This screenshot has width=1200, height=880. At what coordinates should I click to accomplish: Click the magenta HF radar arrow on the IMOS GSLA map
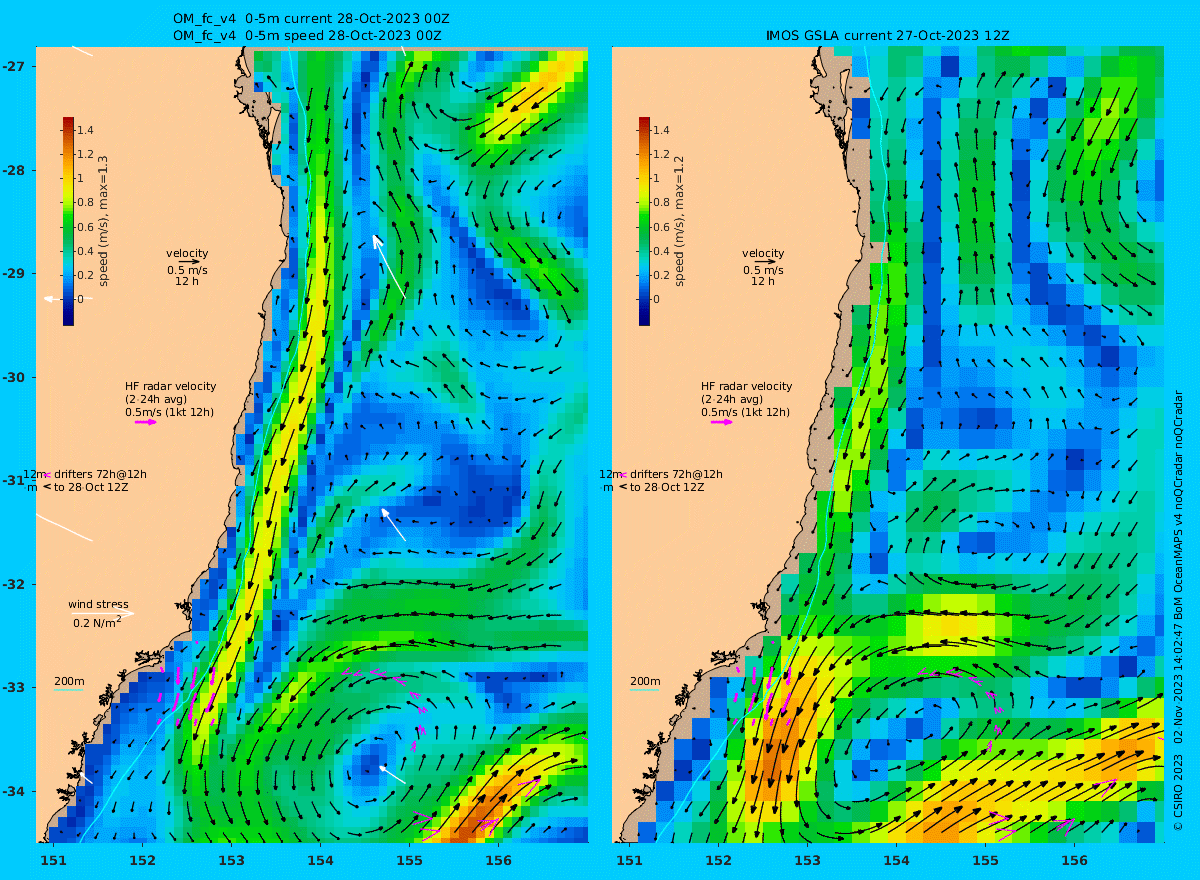[x=722, y=422]
